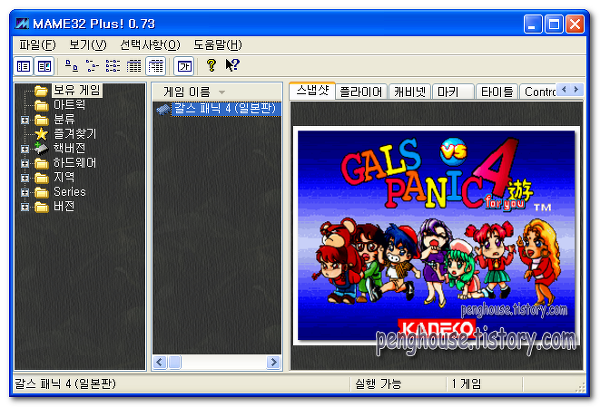Select 지역 folder in tree

[x=64, y=177]
